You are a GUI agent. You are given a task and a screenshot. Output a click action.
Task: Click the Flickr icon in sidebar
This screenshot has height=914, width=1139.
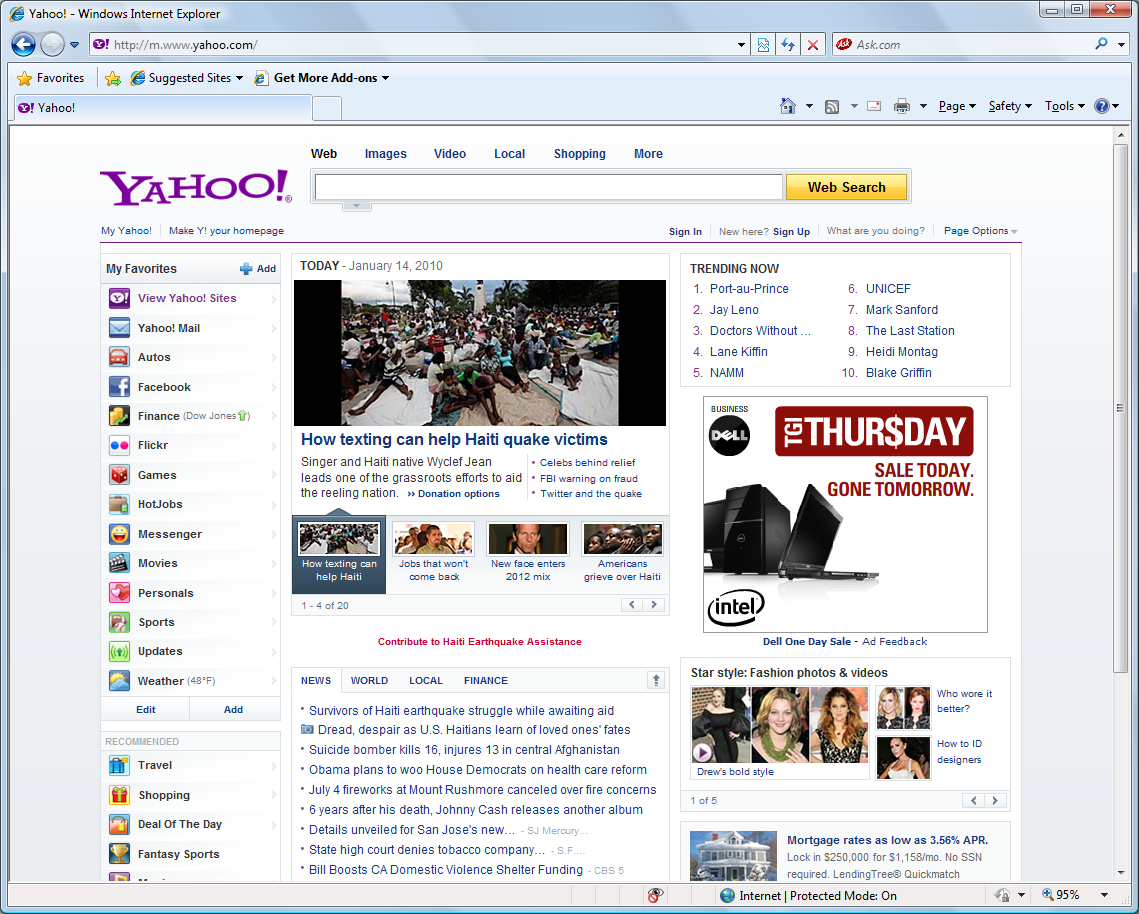pos(119,446)
